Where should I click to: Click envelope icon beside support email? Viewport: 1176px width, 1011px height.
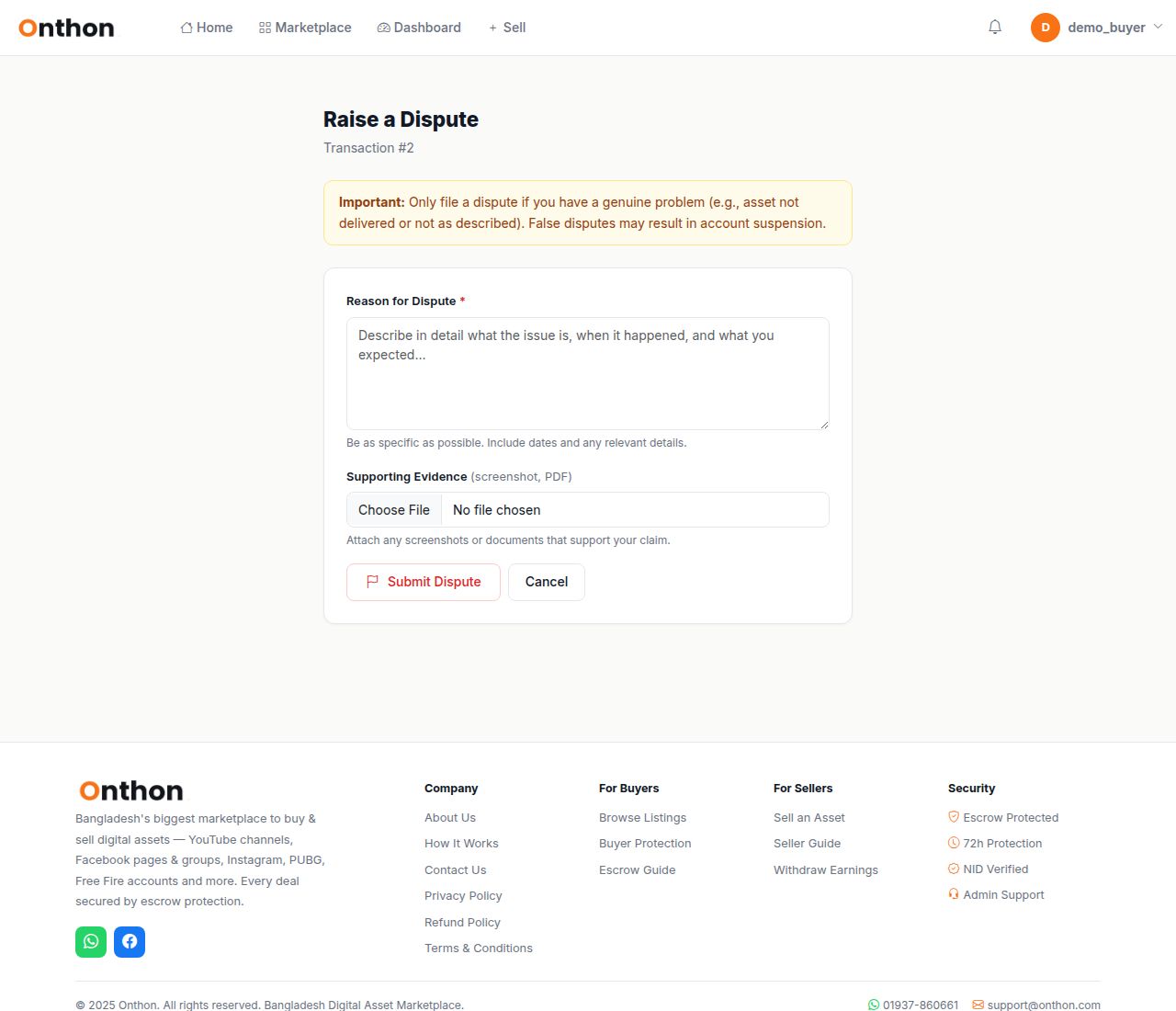pyautogui.click(x=978, y=1005)
